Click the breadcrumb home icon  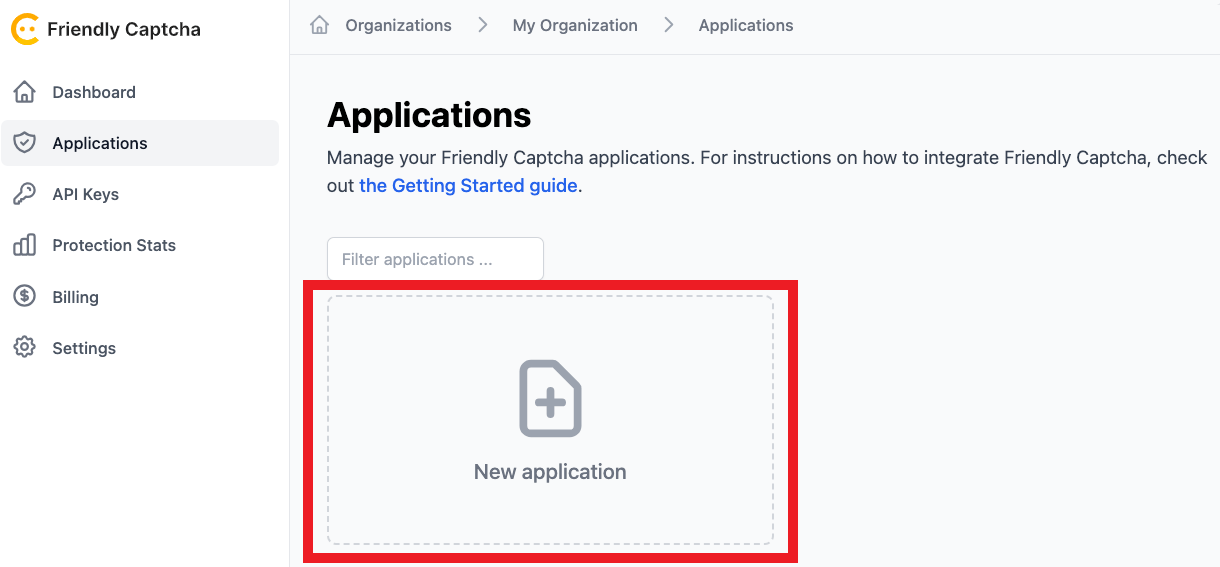coord(320,25)
